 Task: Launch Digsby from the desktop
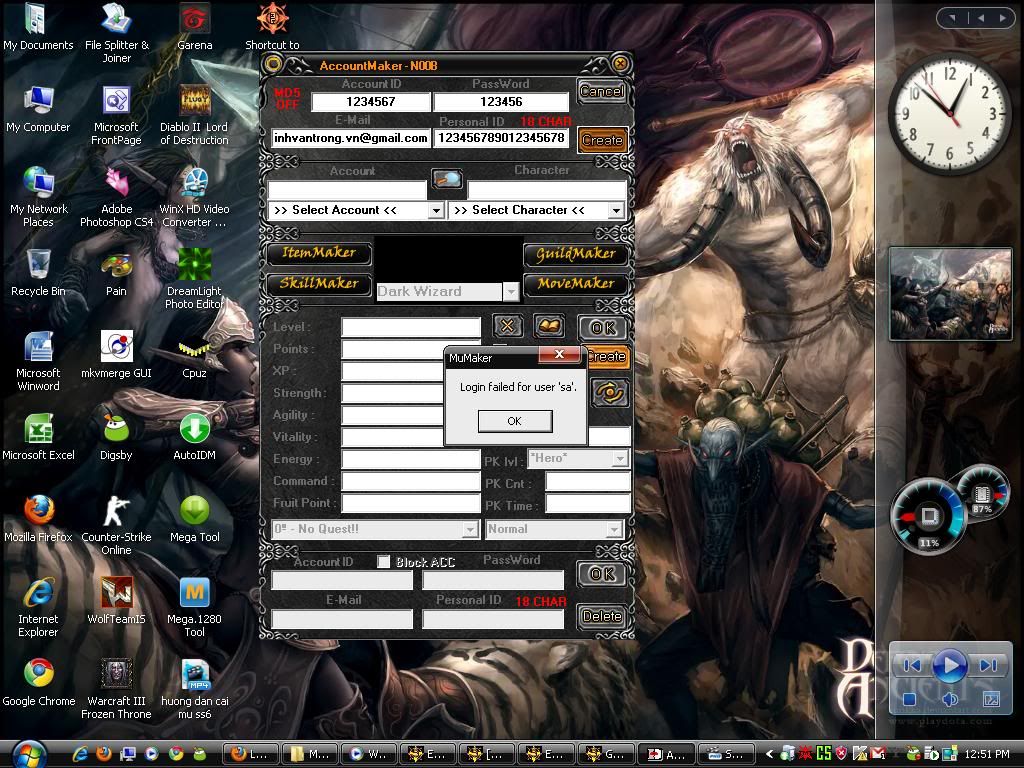(x=116, y=437)
